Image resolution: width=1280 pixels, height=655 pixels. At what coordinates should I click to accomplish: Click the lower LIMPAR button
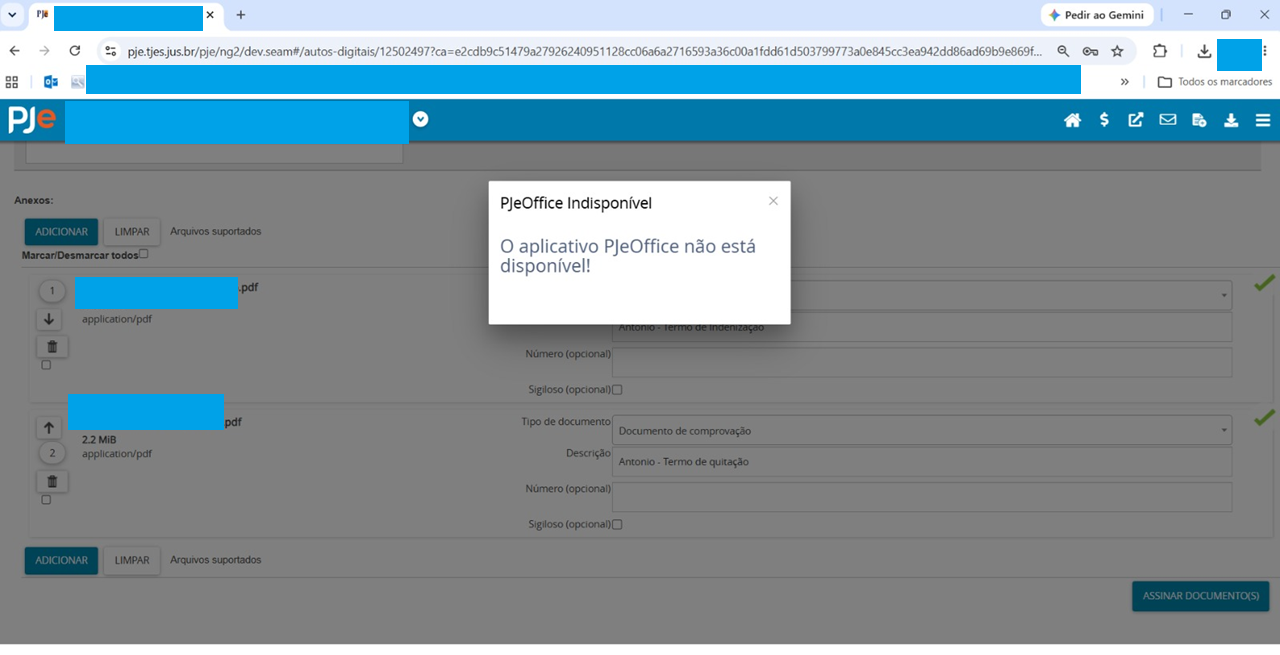pyautogui.click(x=132, y=561)
